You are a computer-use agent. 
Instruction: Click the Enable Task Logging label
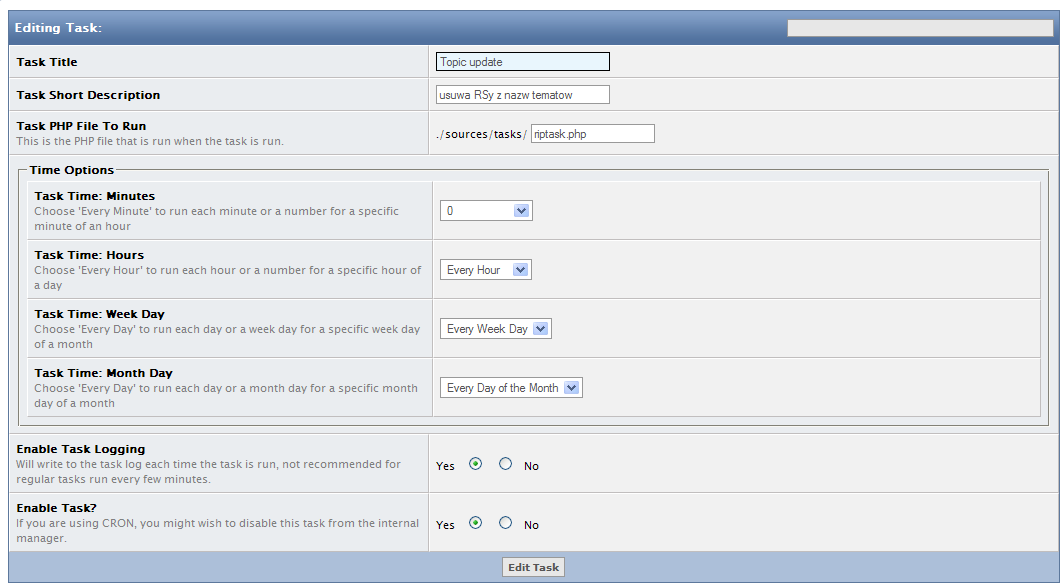tap(80, 450)
